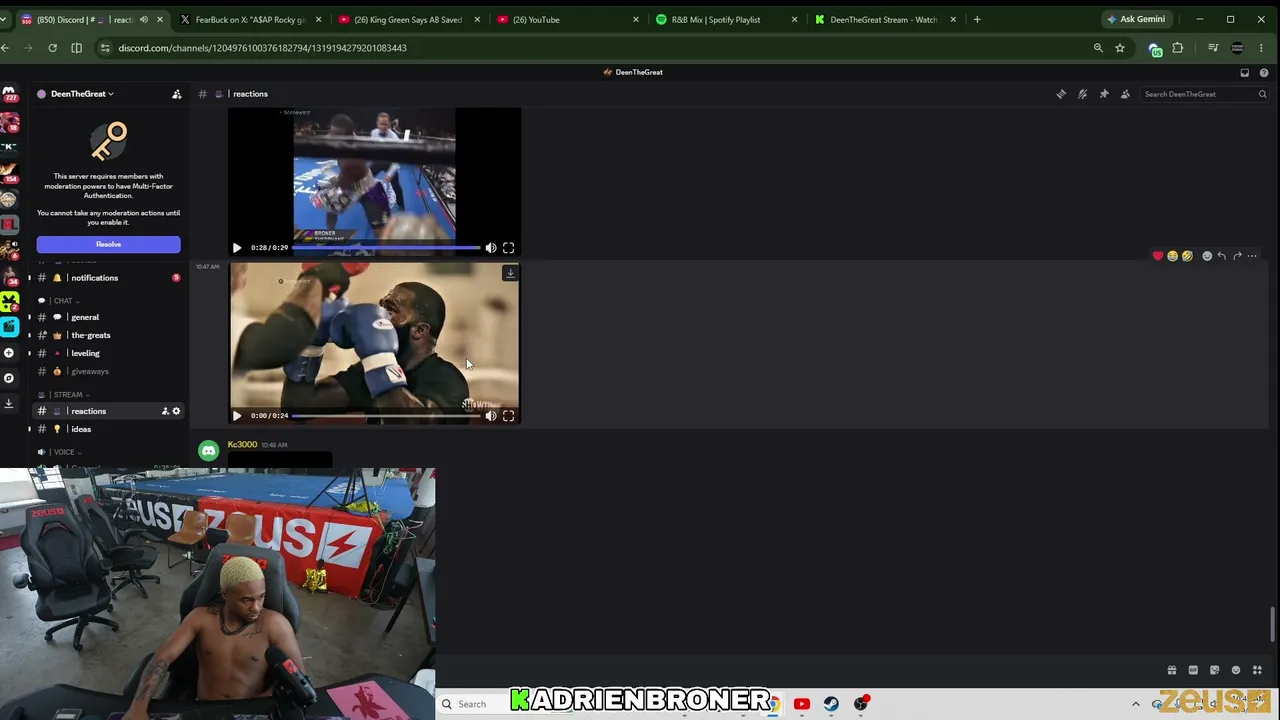This screenshot has width=1280, height=720.
Task: Seek the second video's progress bar
Action: pyautogui.click(x=386, y=416)
